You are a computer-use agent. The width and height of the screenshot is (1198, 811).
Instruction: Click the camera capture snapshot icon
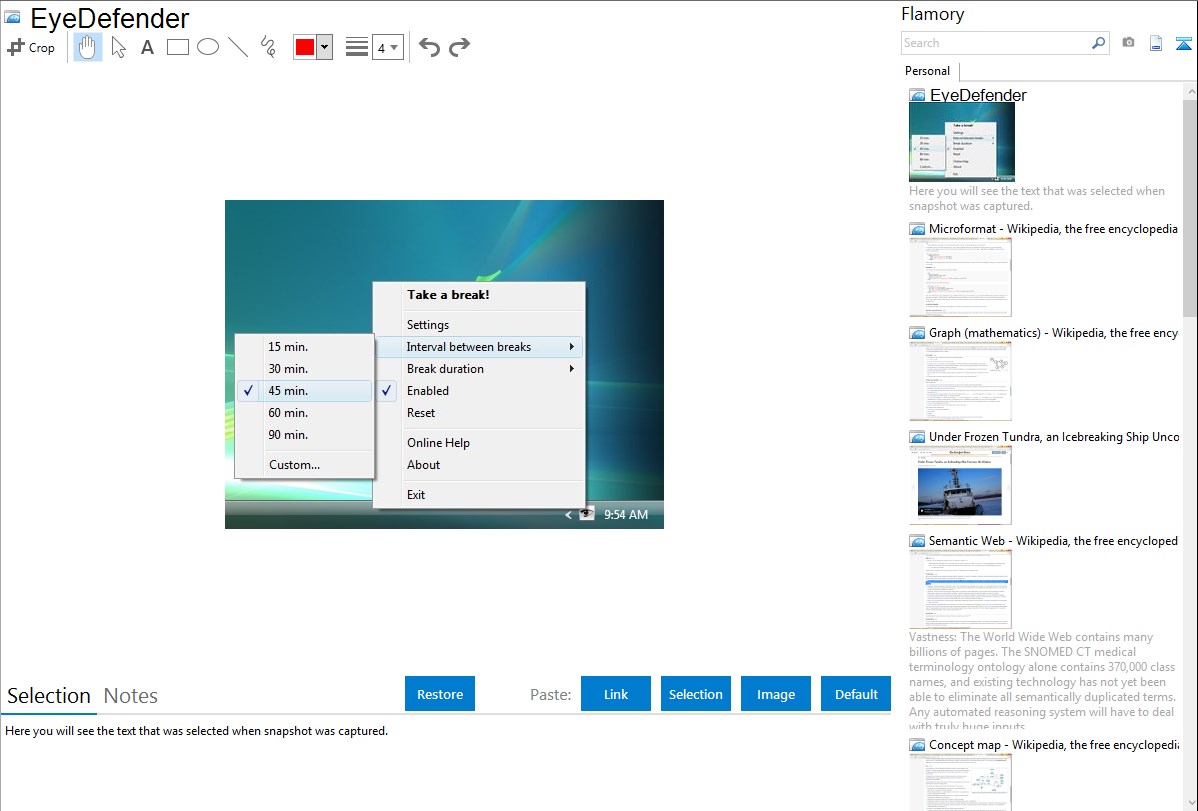point(1128,43)
